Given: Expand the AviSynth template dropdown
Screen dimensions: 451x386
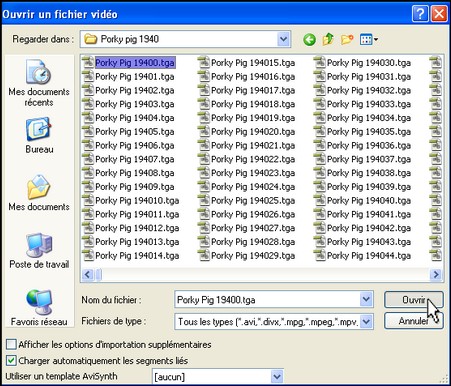Looking at the screenshot, I should pos(277,377).
